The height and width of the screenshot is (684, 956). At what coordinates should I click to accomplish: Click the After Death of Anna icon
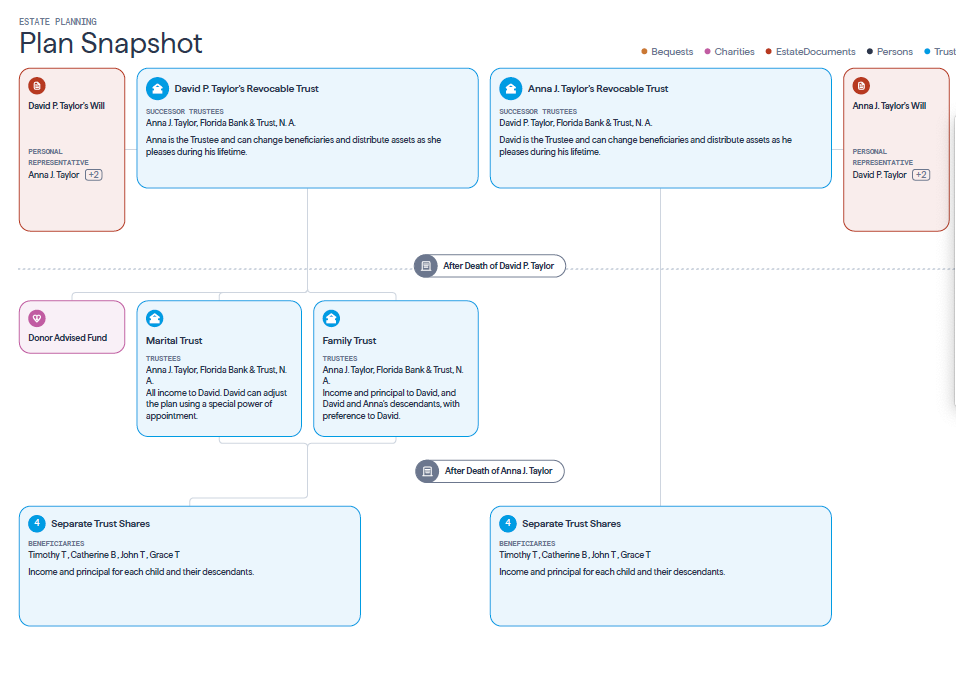click(x=427, y=471)
